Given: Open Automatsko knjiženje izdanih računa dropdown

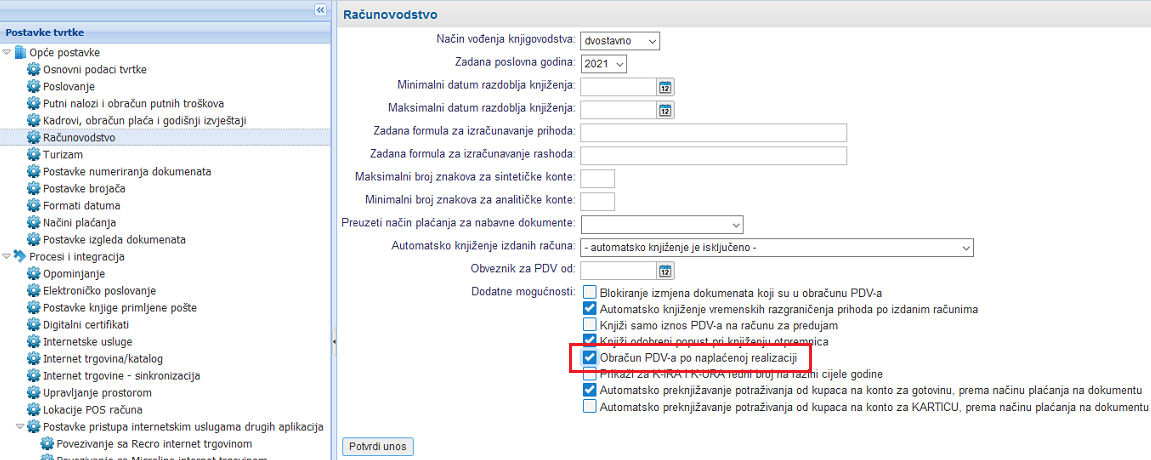Looking at the screenshot, I should [777, 247].
